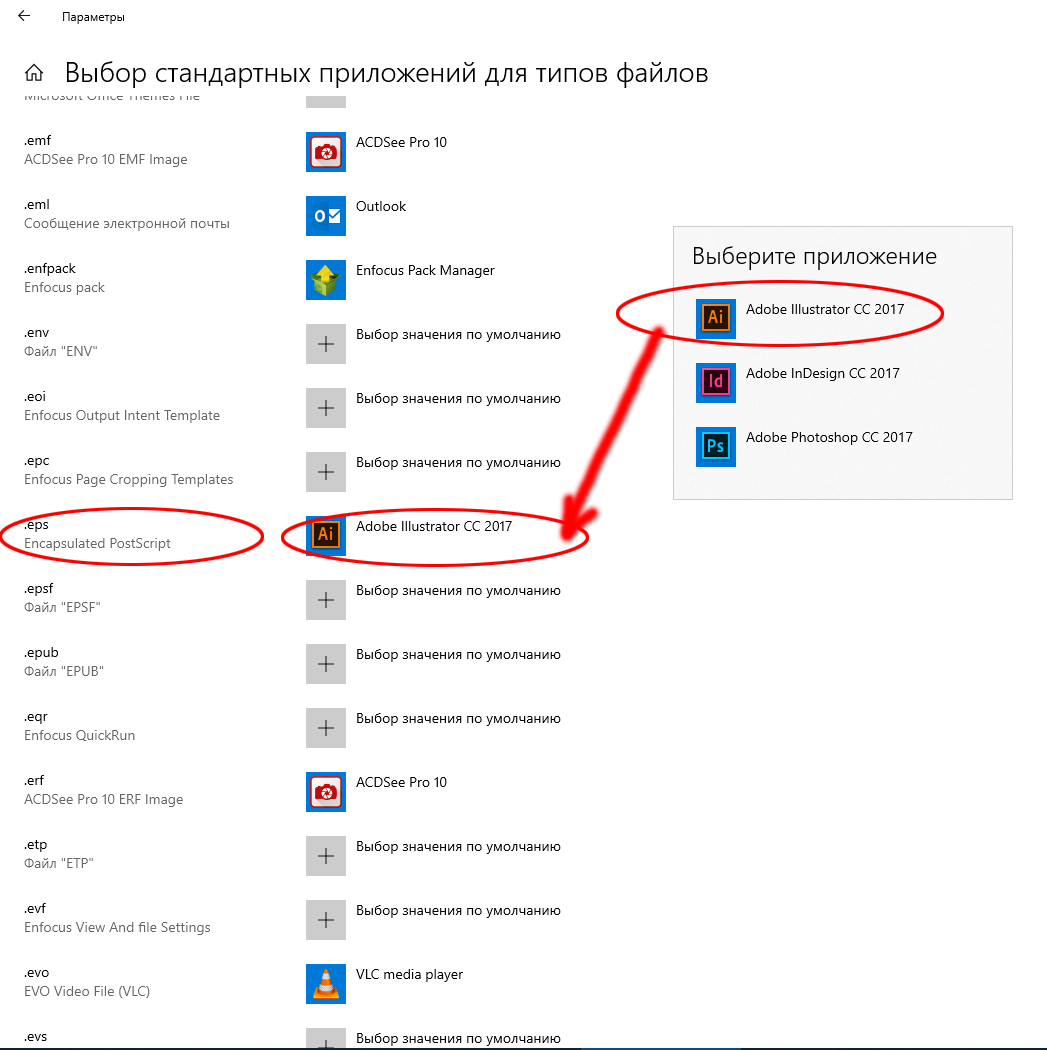Click plus icon for .eqr default

[x=326, y=728]
